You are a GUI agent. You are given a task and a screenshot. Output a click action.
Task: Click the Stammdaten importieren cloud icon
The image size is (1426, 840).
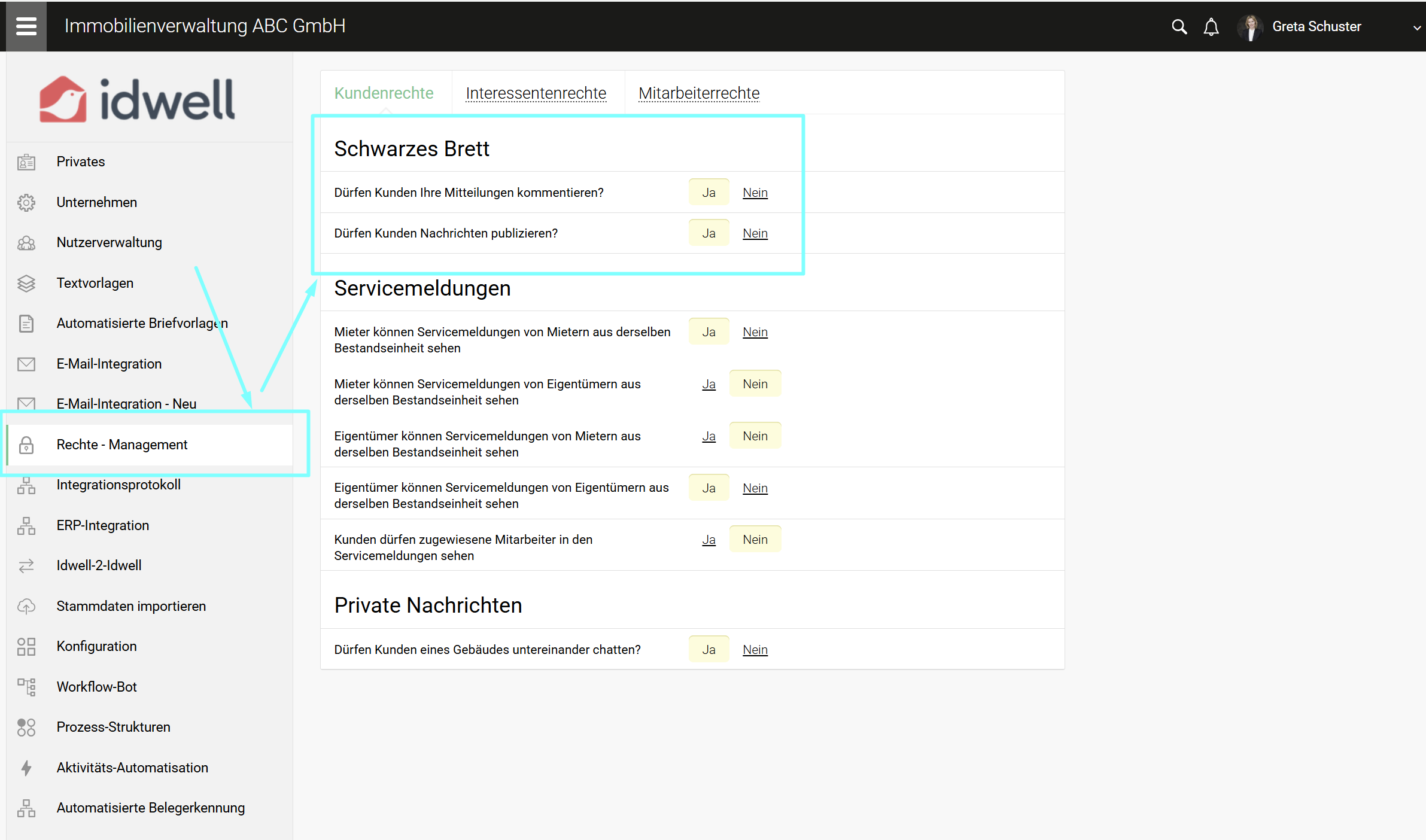[26, 606]
